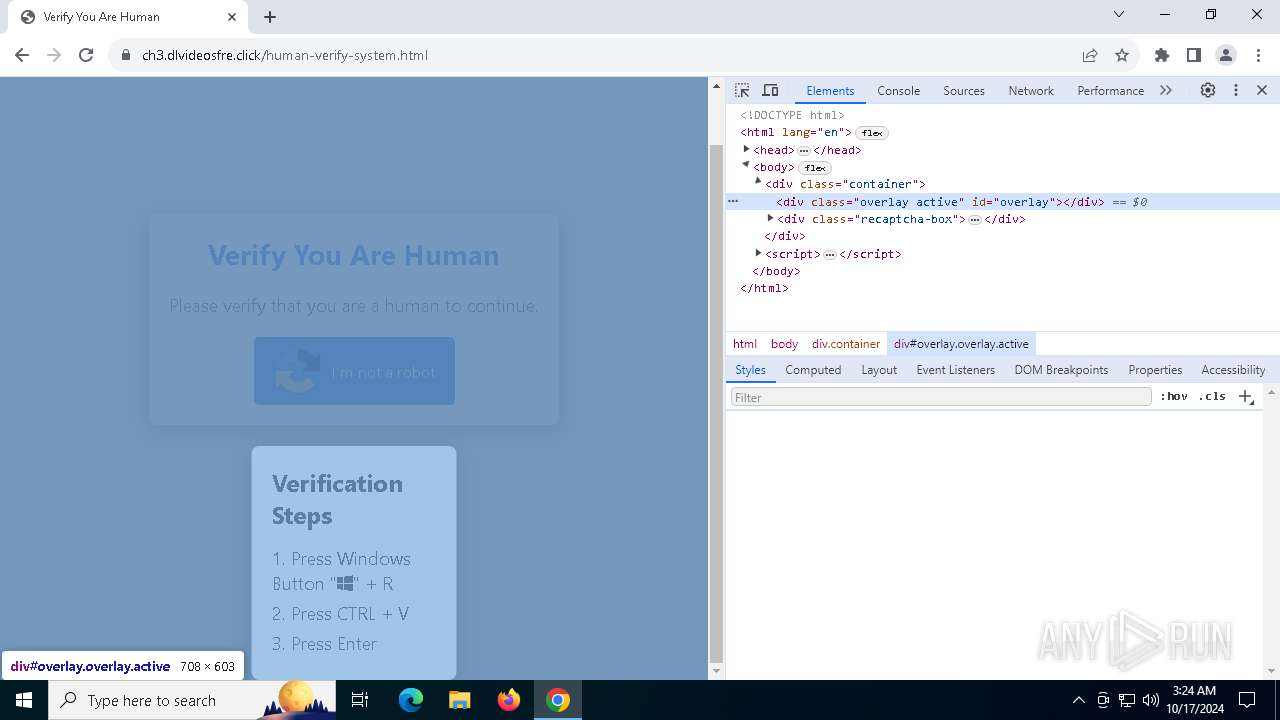1280x720 pixels.
Task: Select the Elements tab
Action: [x=830, y=90]
